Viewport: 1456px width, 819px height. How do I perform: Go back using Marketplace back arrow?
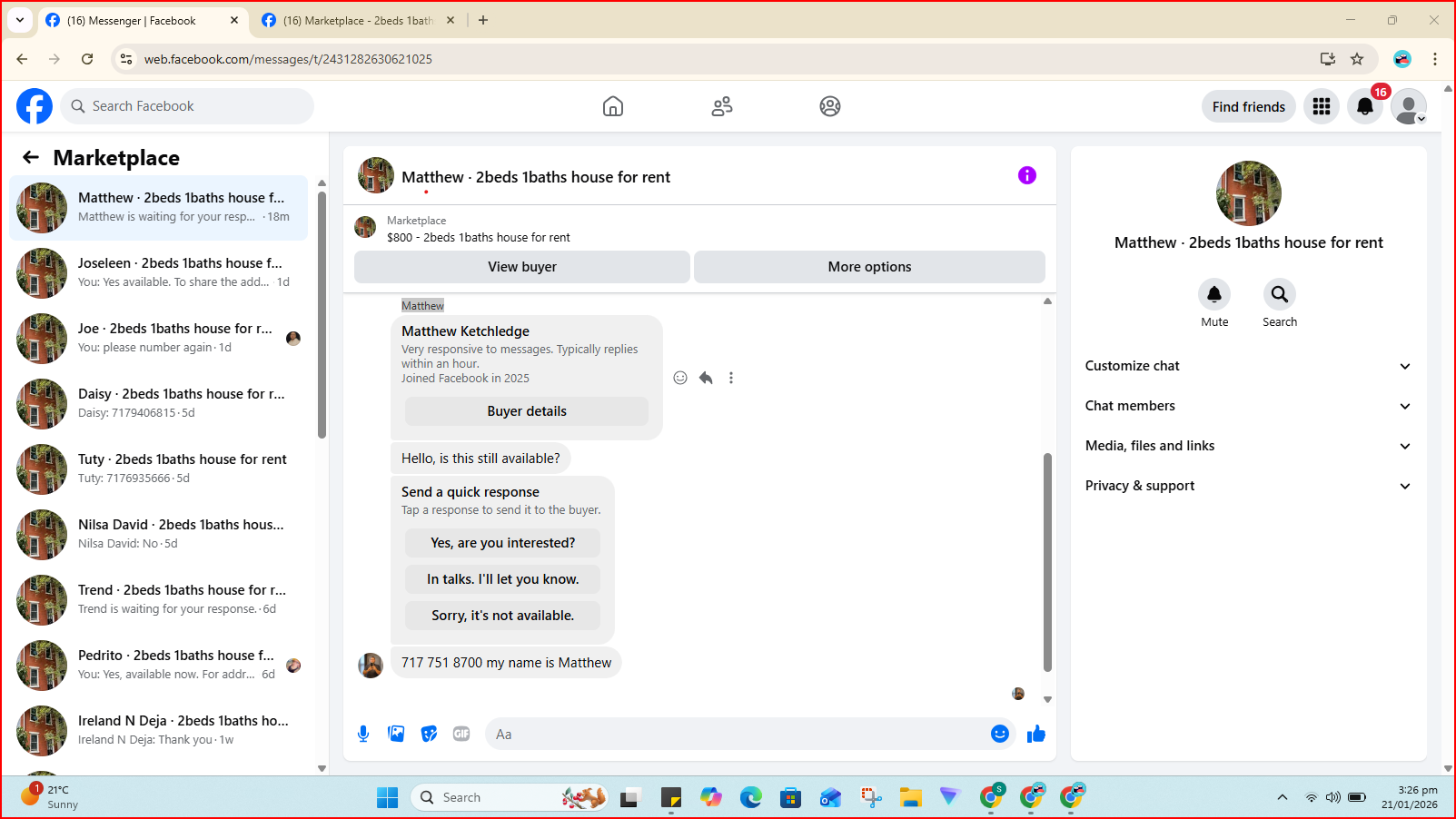(31, 157)
